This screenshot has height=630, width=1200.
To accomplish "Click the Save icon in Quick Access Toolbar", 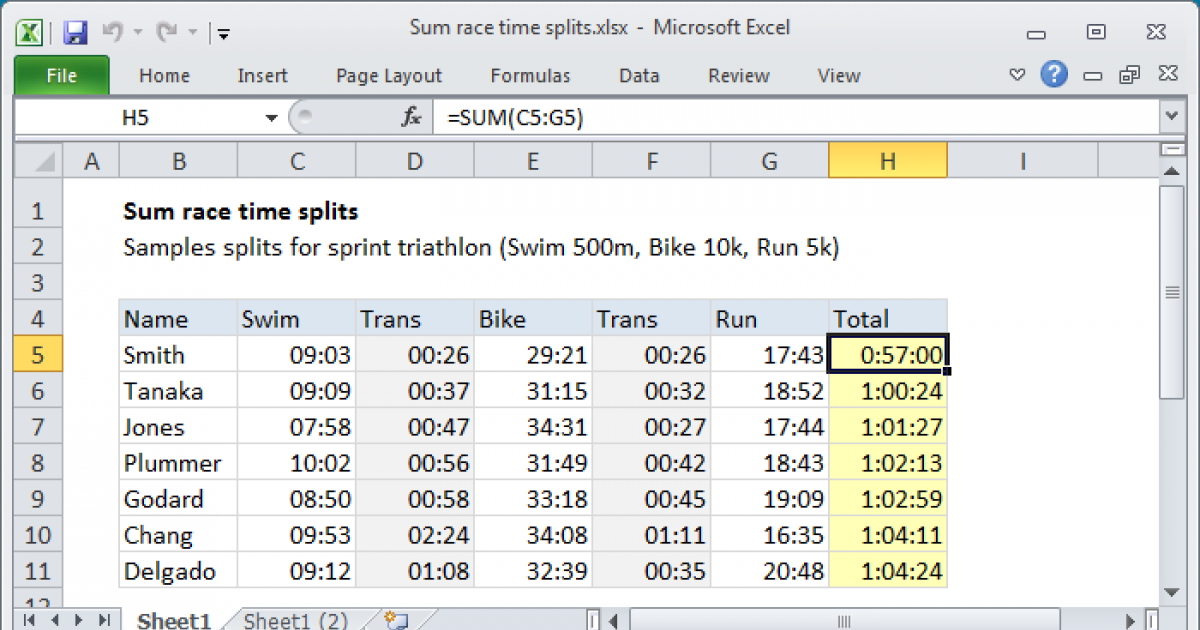I will point(75,32).
